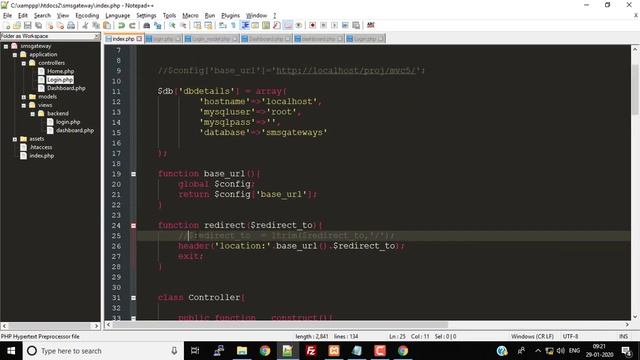The height and width of the screenshot is (360, 640).
Task: Click the Copy toolbar icon
Action: [96, 25]
